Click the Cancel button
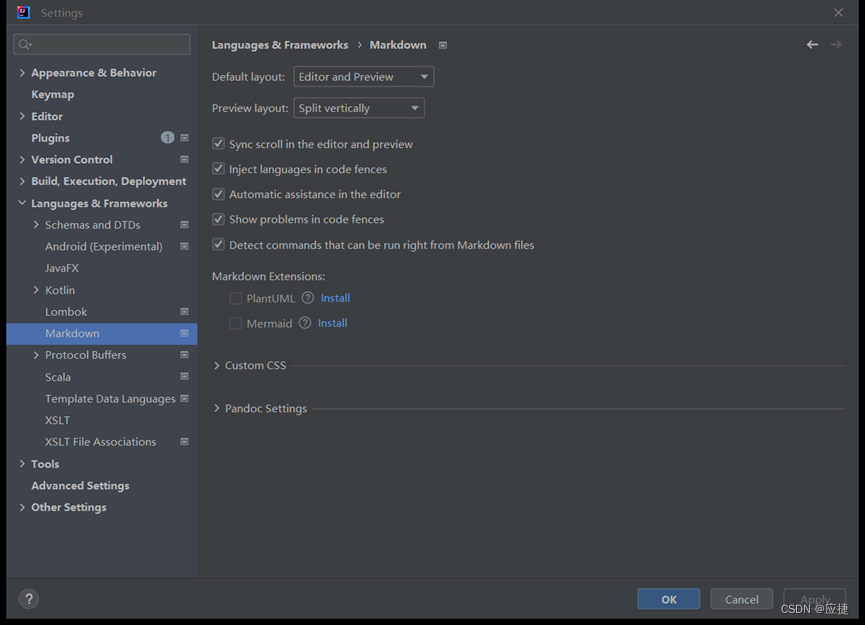The width and height of the screenshot is (865, 625). (741, 599)
